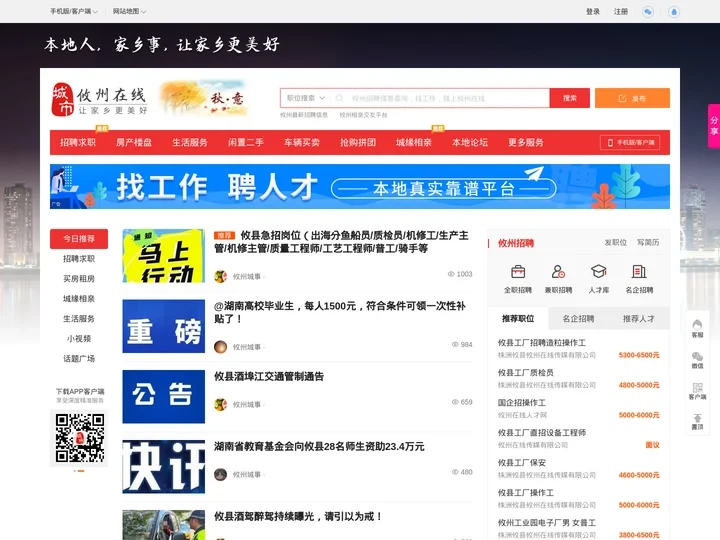
Task: Click the 写简历 link
Action: [648, 242]
